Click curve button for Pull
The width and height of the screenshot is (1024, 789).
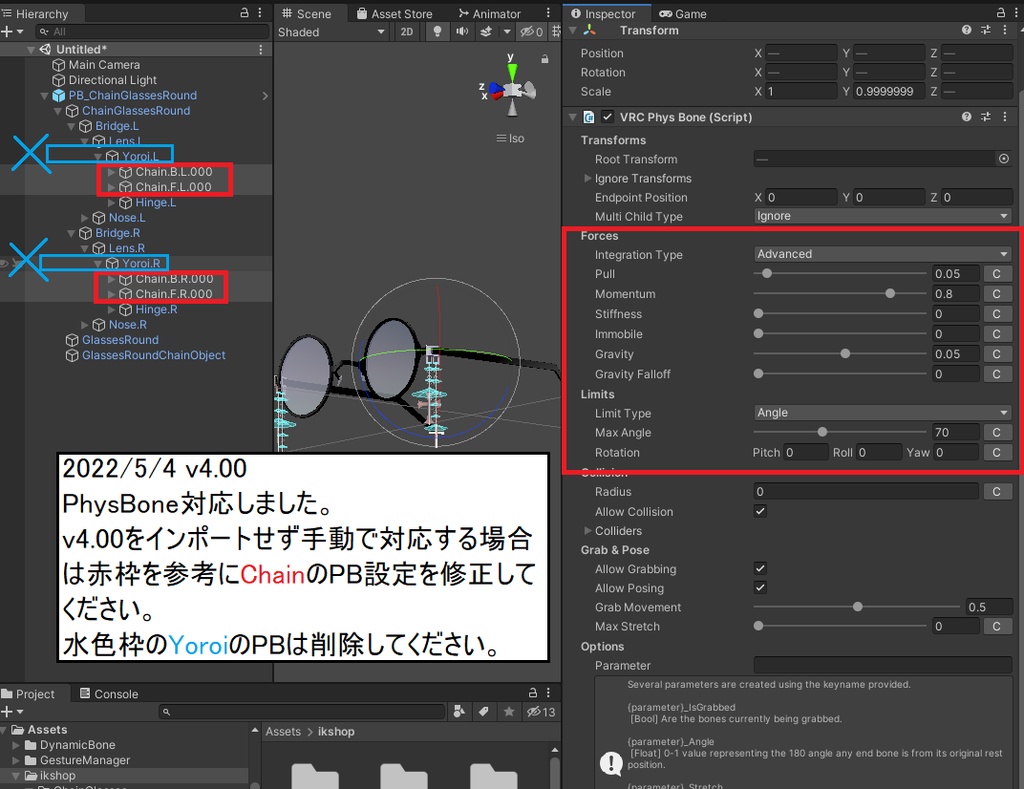(997, 274)
